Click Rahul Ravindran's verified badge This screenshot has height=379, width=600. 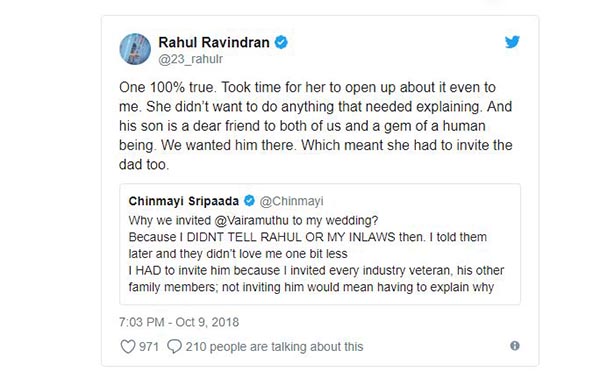(281, 42)
